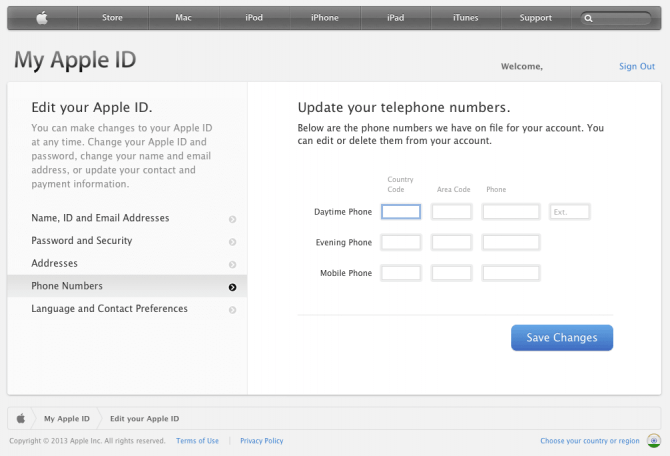Click the Mobile Phone label

coord(346,273)
